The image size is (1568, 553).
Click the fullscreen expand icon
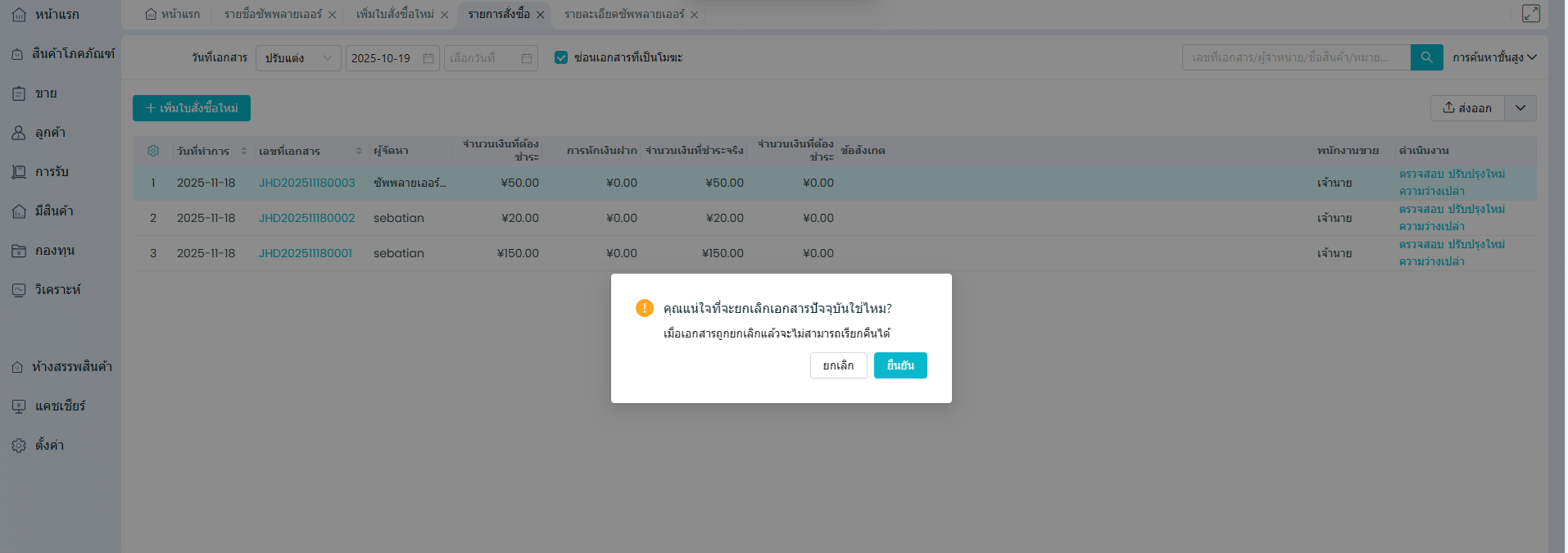1530,13
